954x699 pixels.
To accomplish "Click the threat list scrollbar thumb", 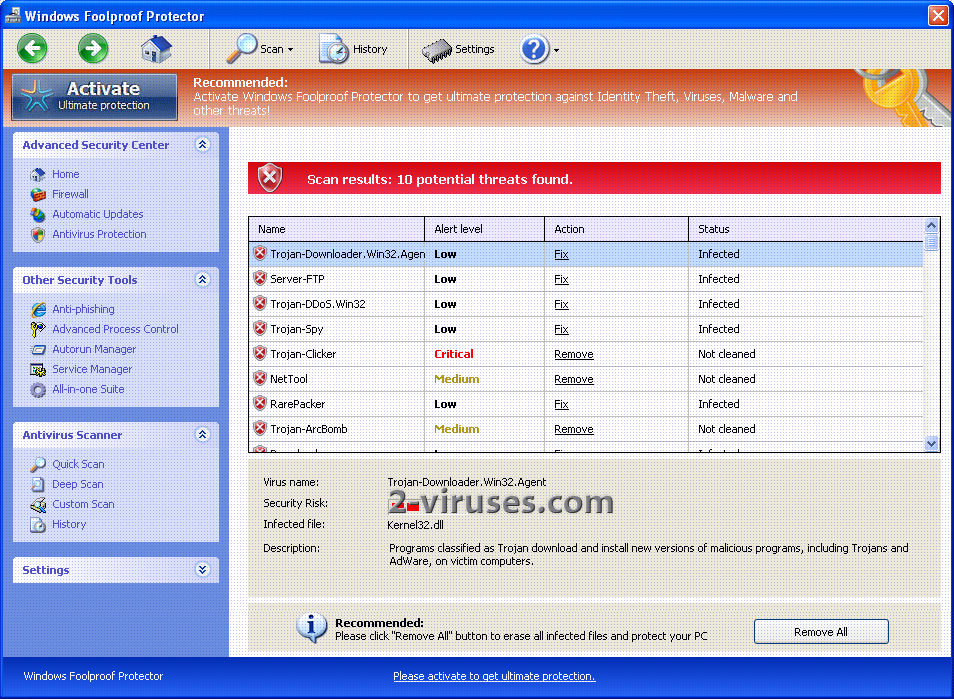I will tap(931, 242).
